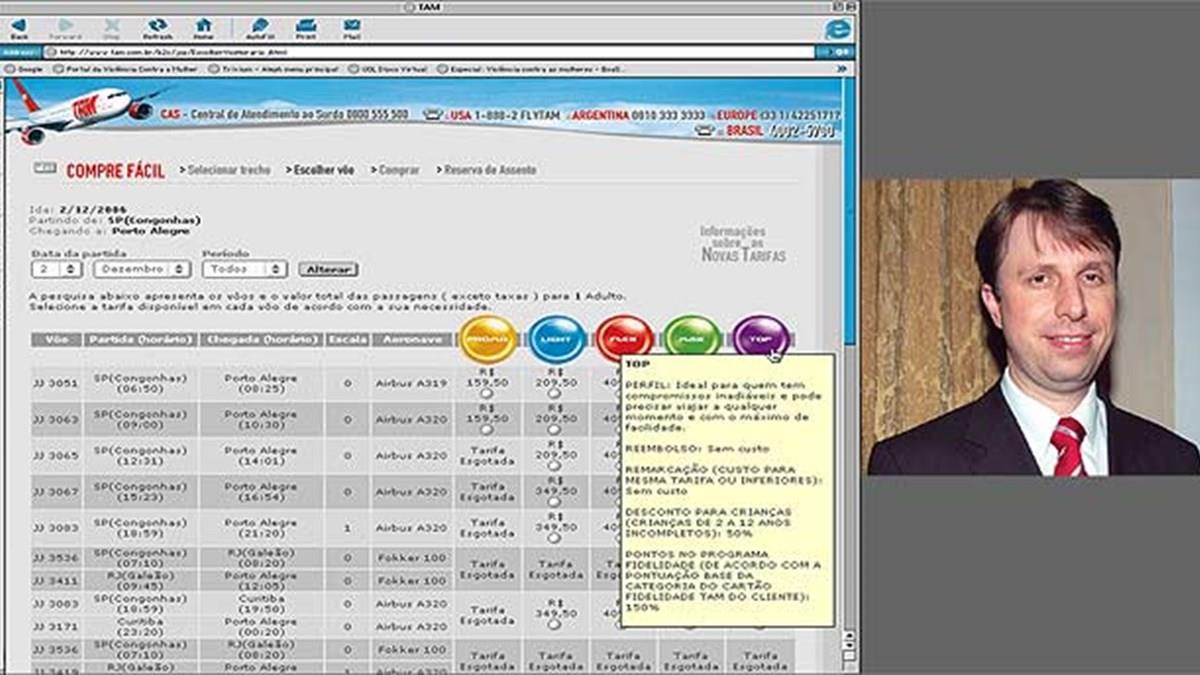This screenshot has height=675, width=1200.
Task: Click the blue LIGHT fare ball
Action: (557, 340)
